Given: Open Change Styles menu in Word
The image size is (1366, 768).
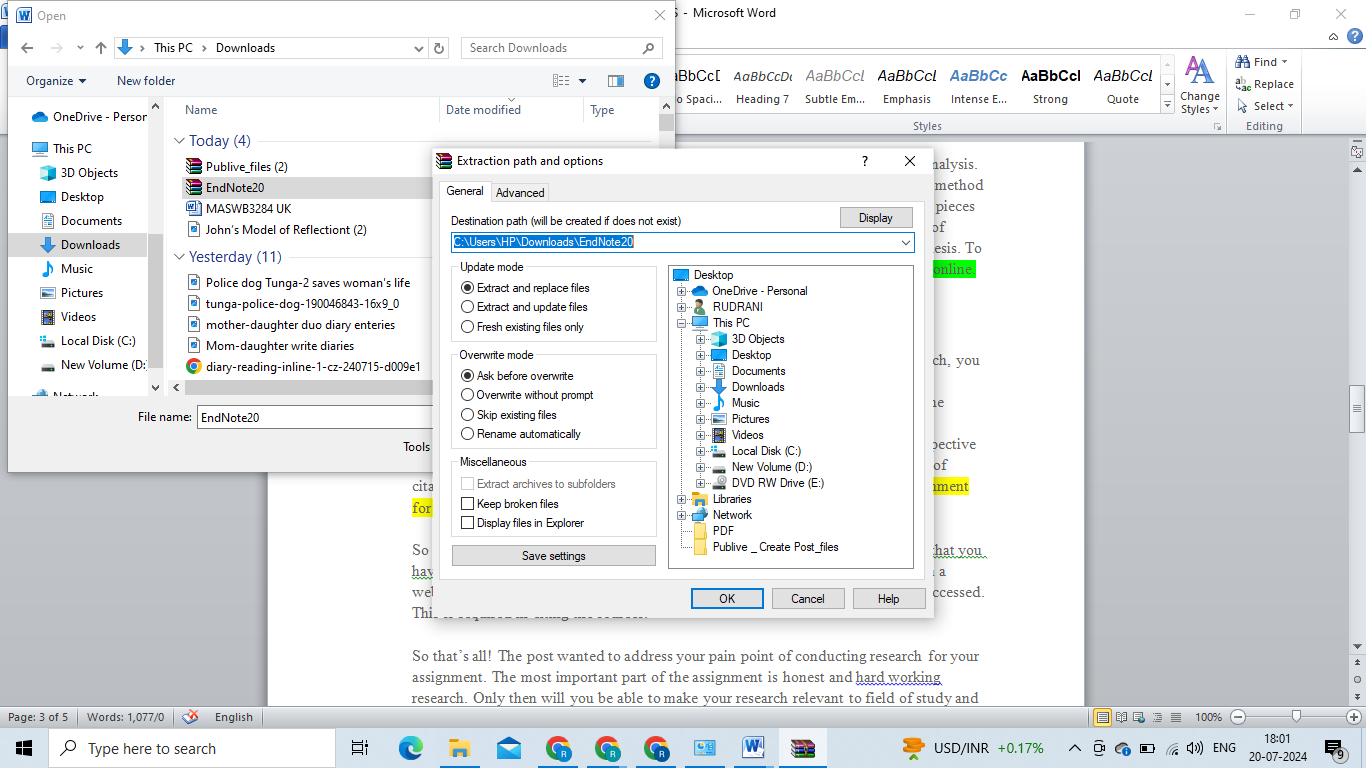Looking at the screenshot, I should coord(1199,86).
